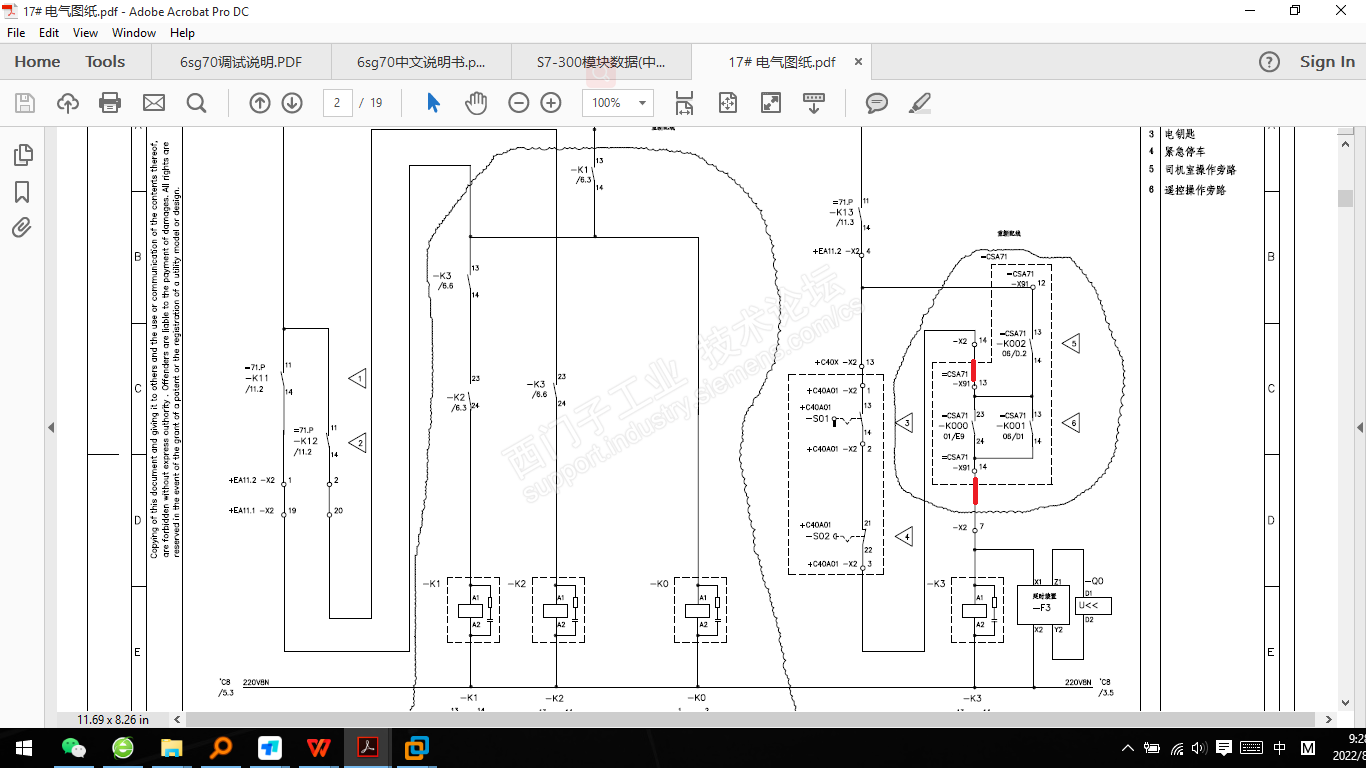This screenshot has width=1366, height=768.
Task: Select the Highlight text tool
Action: click(920, 103)
